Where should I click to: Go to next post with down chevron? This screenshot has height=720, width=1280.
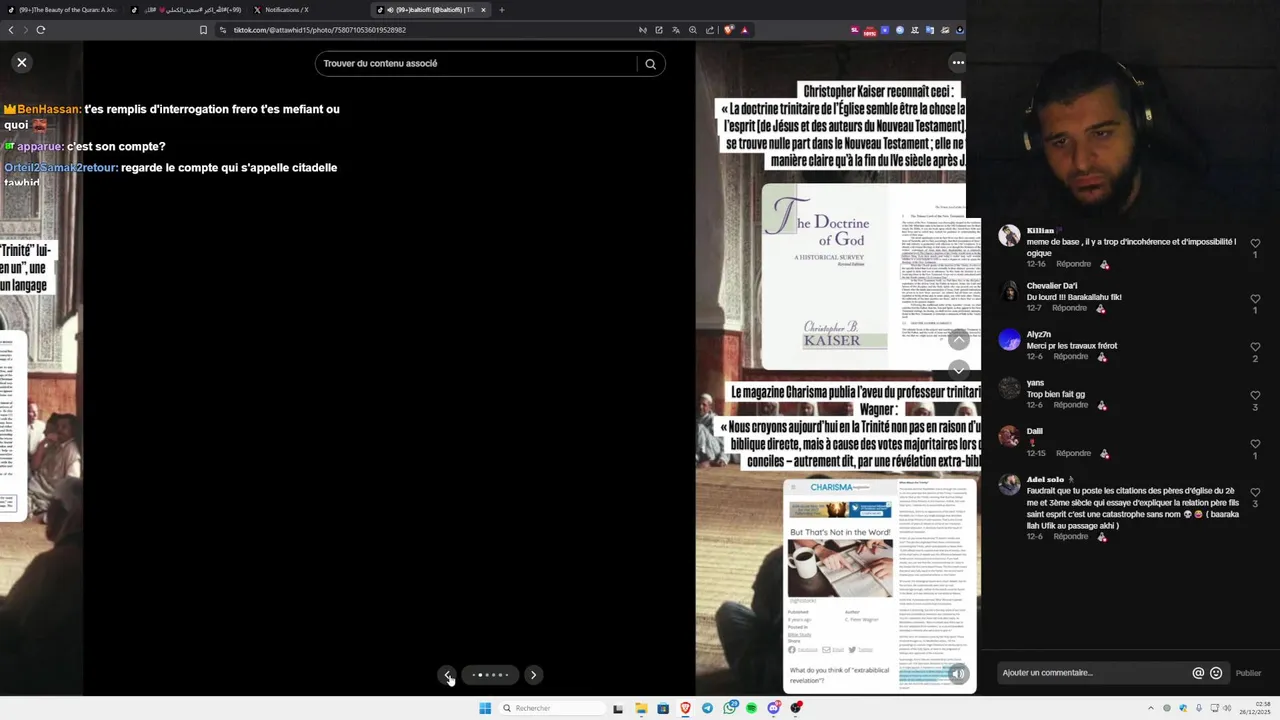pyautogui.click(x=958, y=370)
